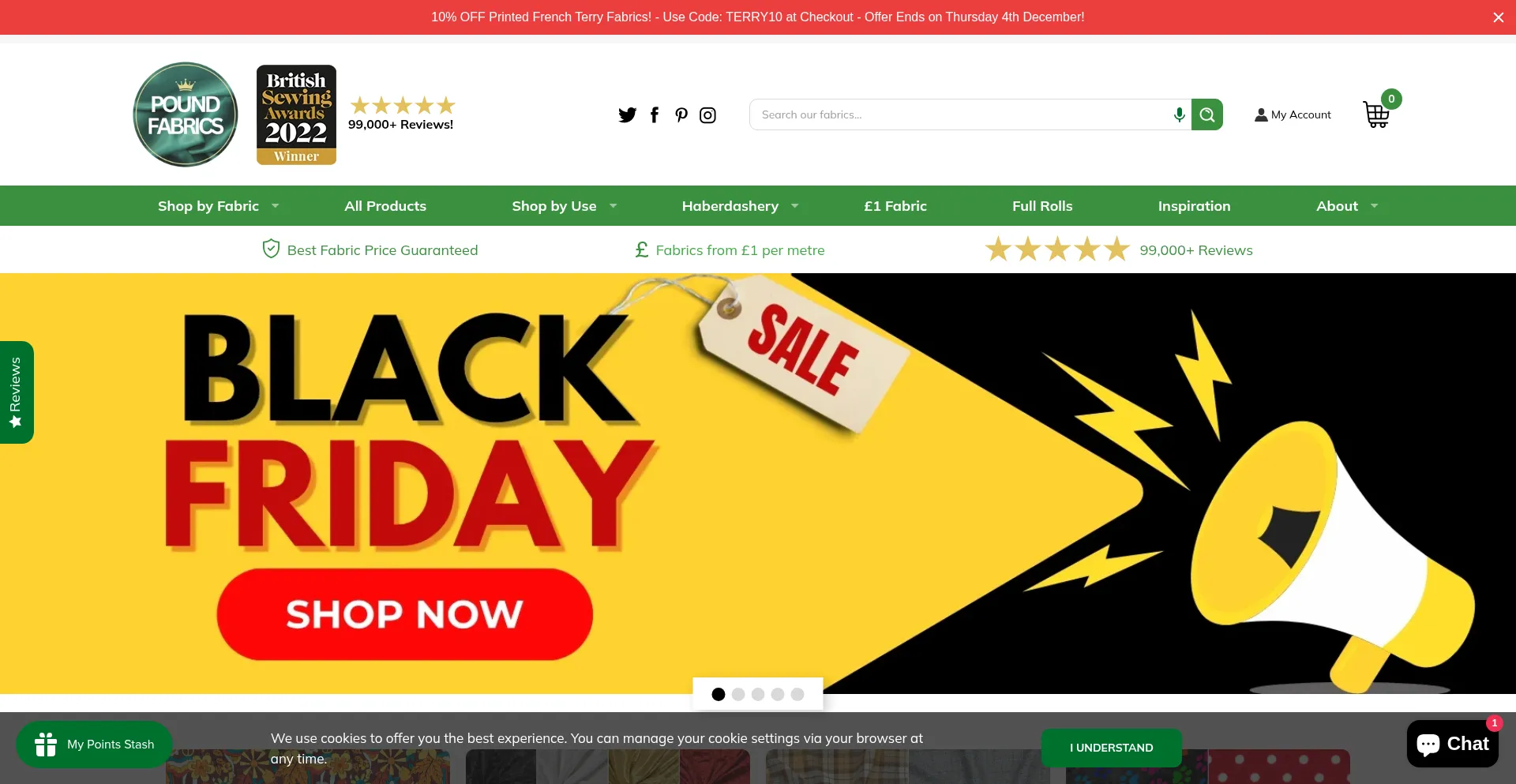Image resolution: width=1516 pixels, height=784 pixels.
Task: Open the Instagram social icon
Action: pos(708,115)
